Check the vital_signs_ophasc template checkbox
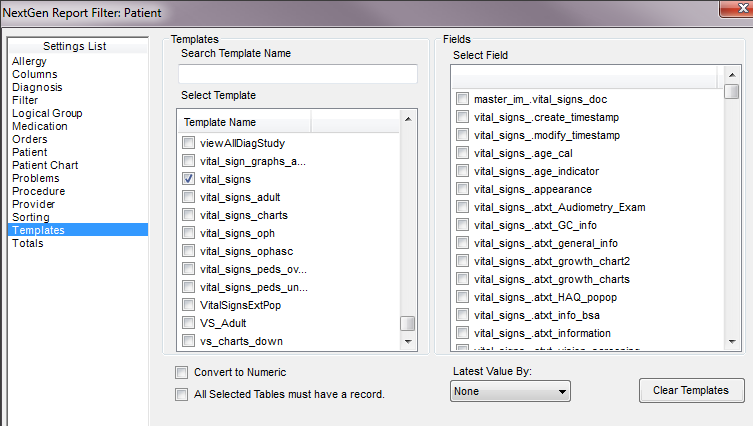Screen dimensions: 753x426 point(189,251)
